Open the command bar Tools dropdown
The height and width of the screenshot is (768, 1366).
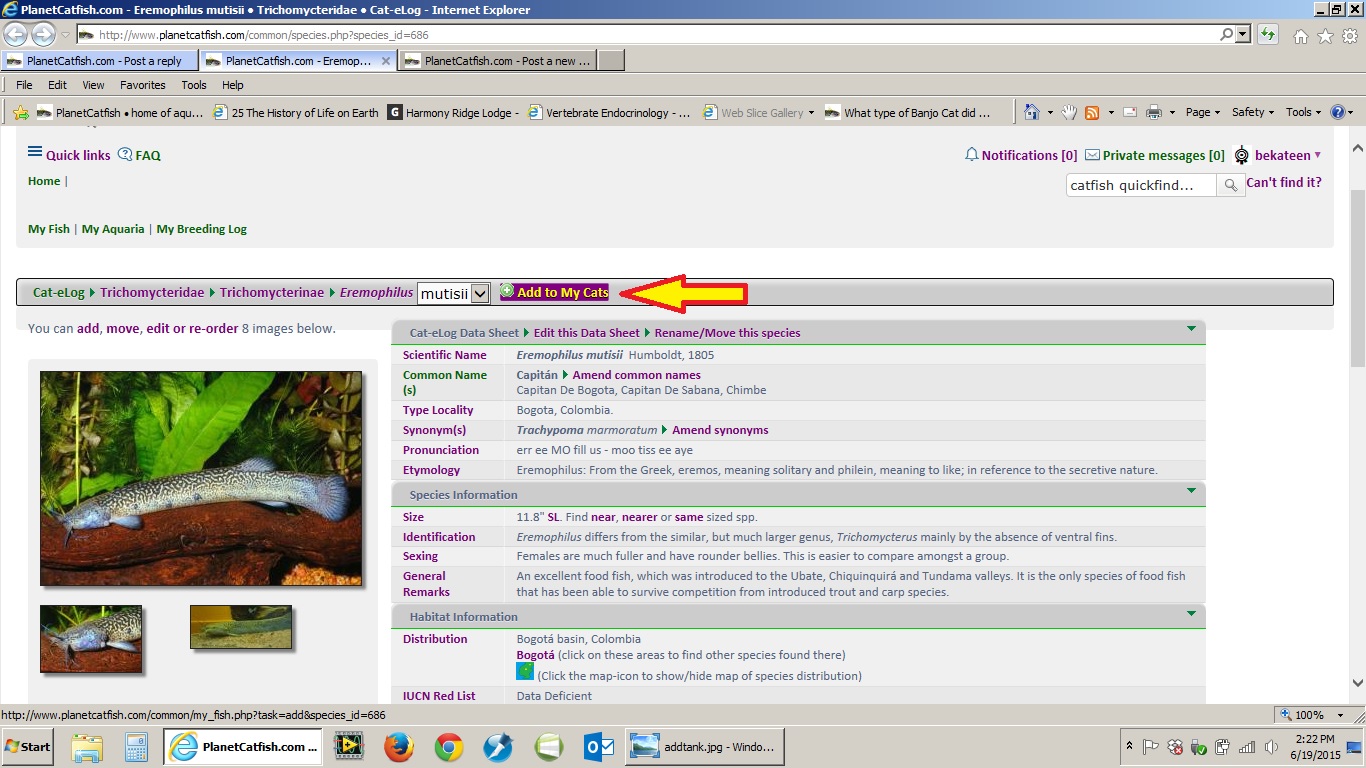point(1303,112)
